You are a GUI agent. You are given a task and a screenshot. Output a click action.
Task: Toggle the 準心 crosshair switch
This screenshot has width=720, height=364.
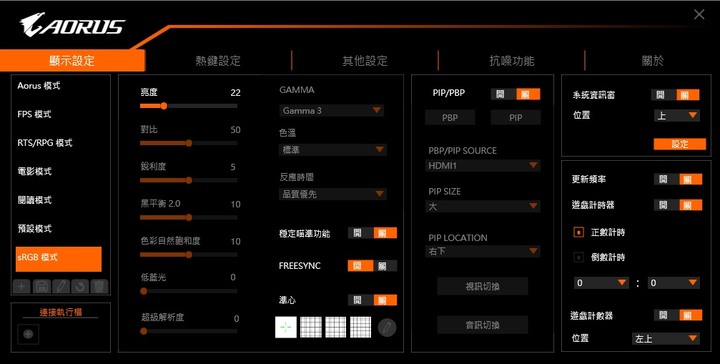[372, 300]
